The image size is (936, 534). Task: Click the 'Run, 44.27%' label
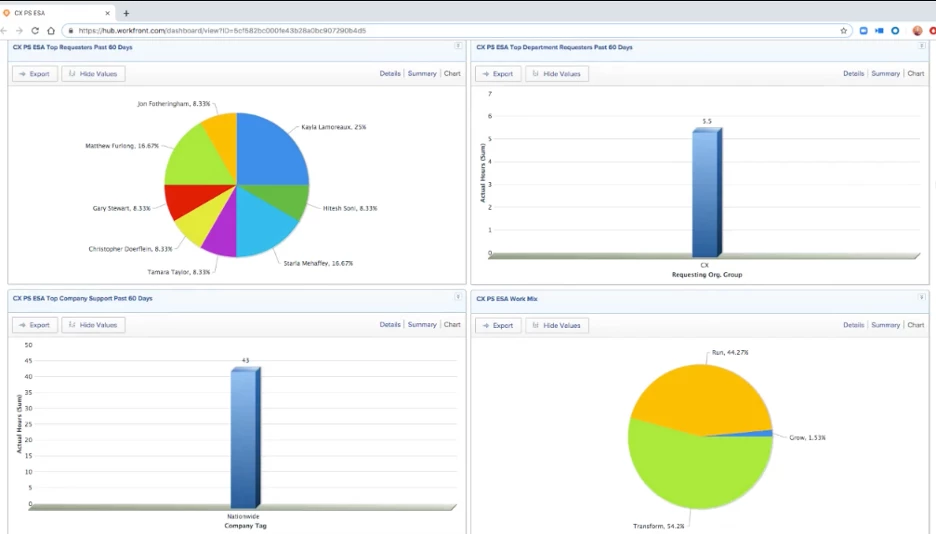pos(730,353)
